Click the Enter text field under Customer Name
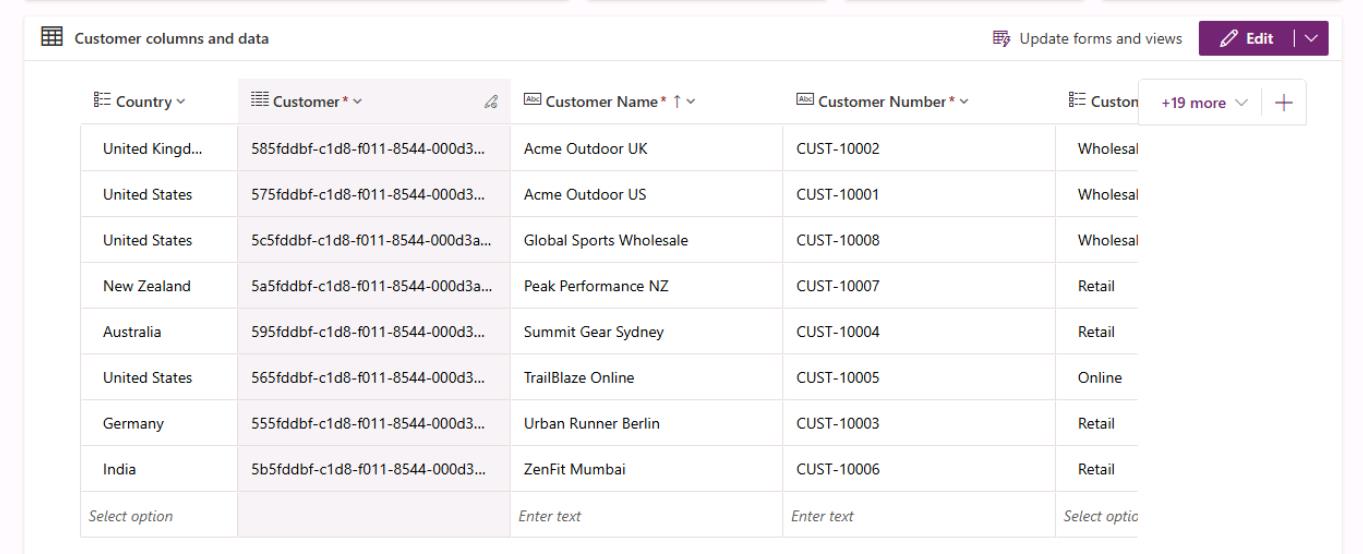This screenshot has width=1363, height=554. pyautogui.click(x=647, y=516)
